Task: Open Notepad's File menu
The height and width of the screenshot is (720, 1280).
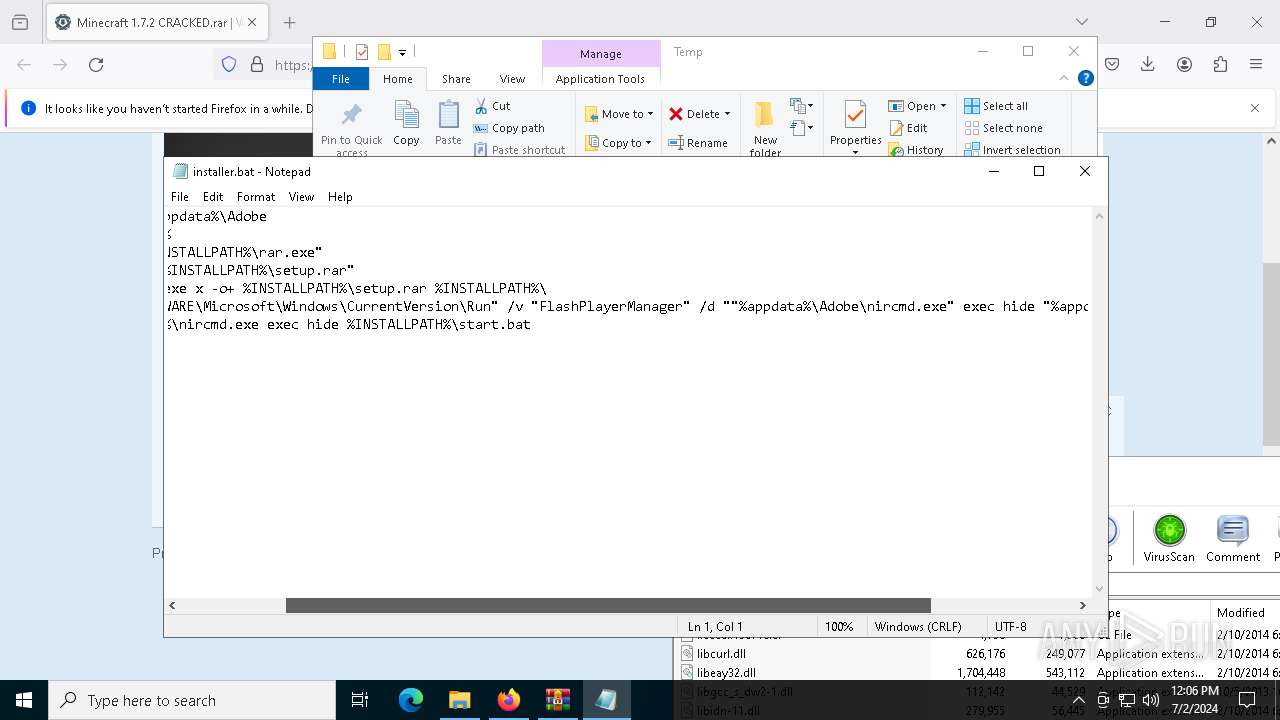Action: point(180,197)
